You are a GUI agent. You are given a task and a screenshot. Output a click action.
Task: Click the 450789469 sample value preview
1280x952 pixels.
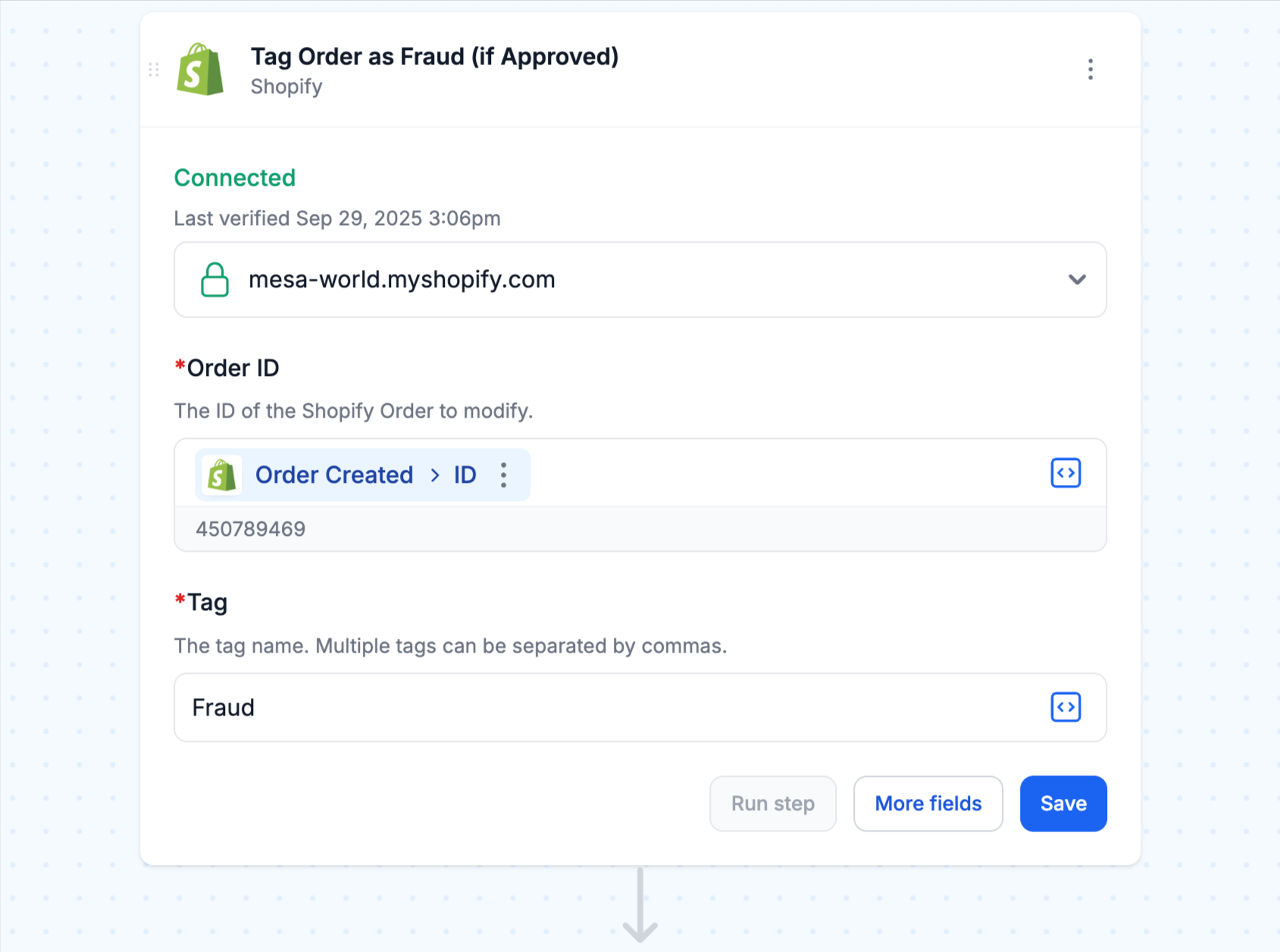(251, 529)
